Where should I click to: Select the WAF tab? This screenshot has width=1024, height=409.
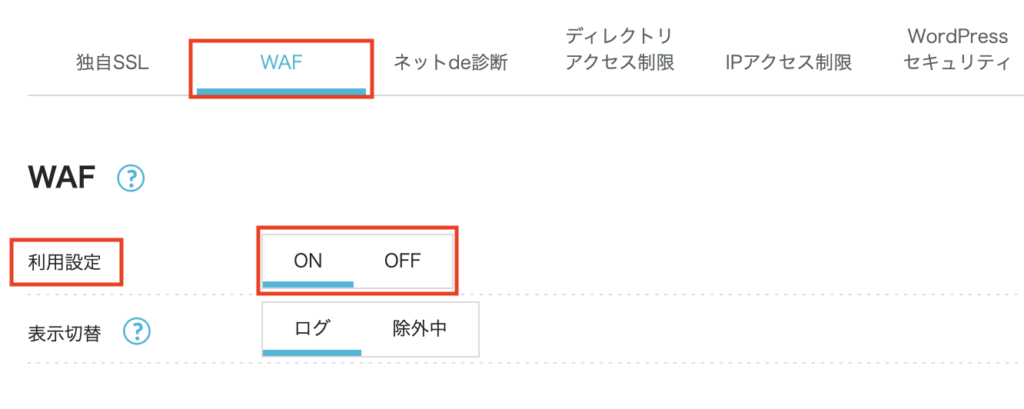point(280,63)
